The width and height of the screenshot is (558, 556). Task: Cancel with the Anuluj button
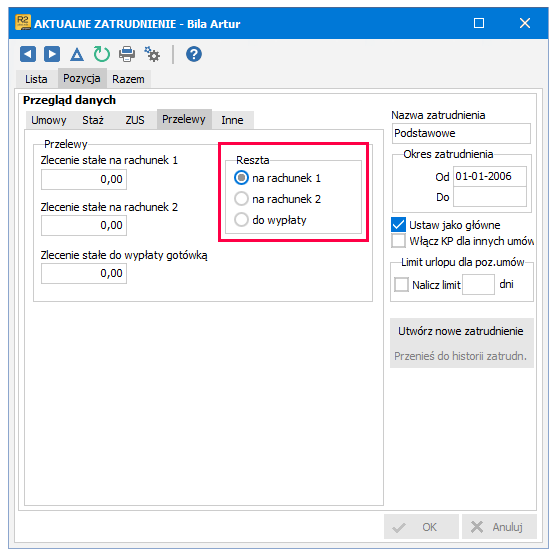(499, 527)
